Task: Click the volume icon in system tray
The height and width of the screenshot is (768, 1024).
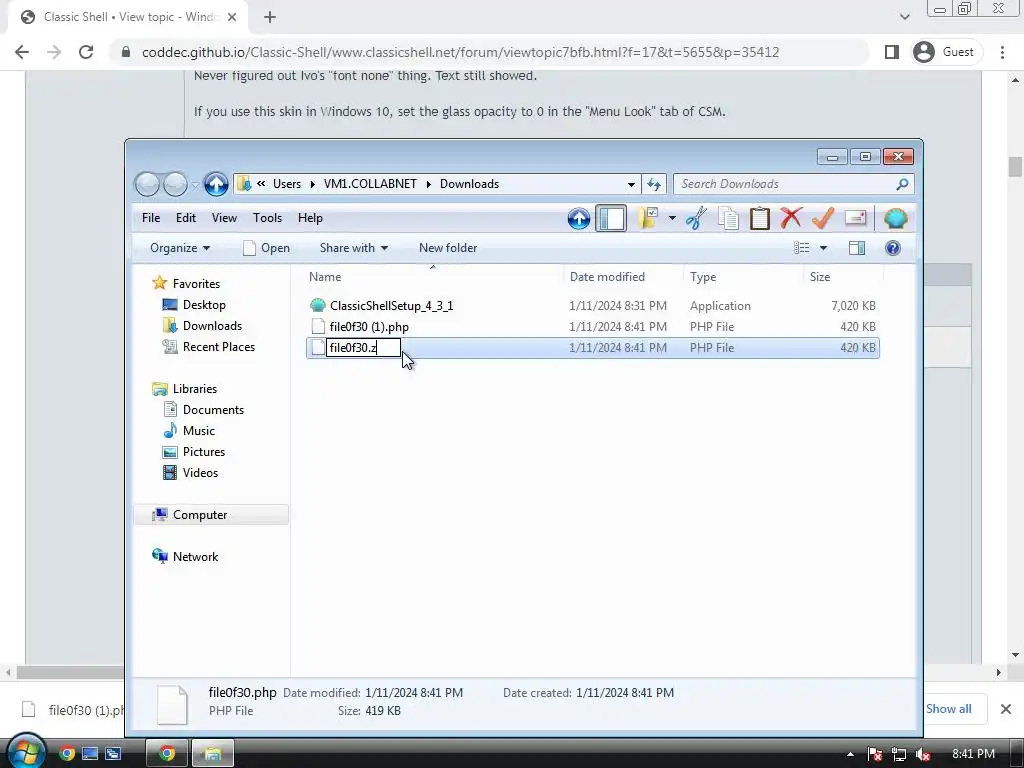Action: 922,754
